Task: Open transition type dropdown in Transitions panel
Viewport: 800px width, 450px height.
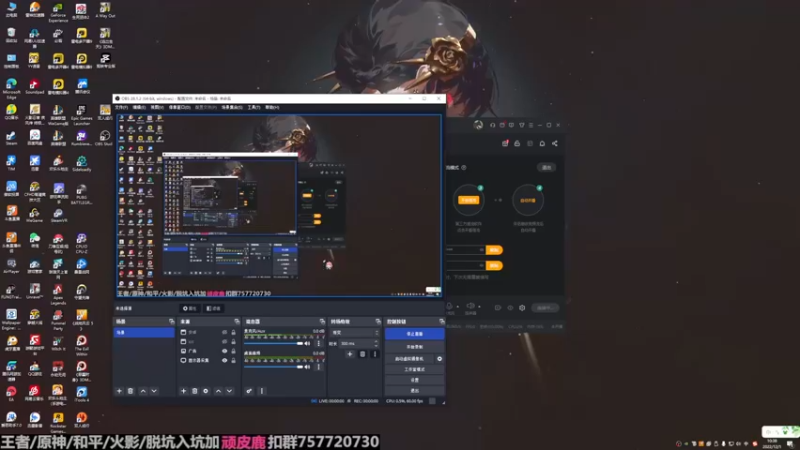Action: tap(356, 333)
